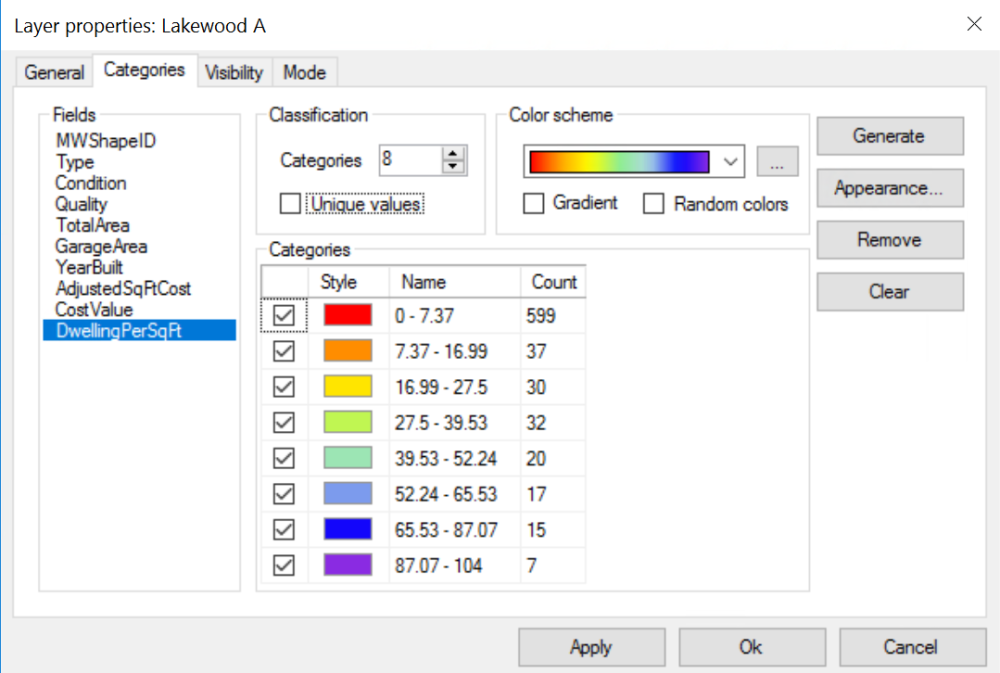The width and height of the screenshot is (1000, 673).
Task: Open the Appearance settings
Action: pyautogui.click(x=889, y=188)
